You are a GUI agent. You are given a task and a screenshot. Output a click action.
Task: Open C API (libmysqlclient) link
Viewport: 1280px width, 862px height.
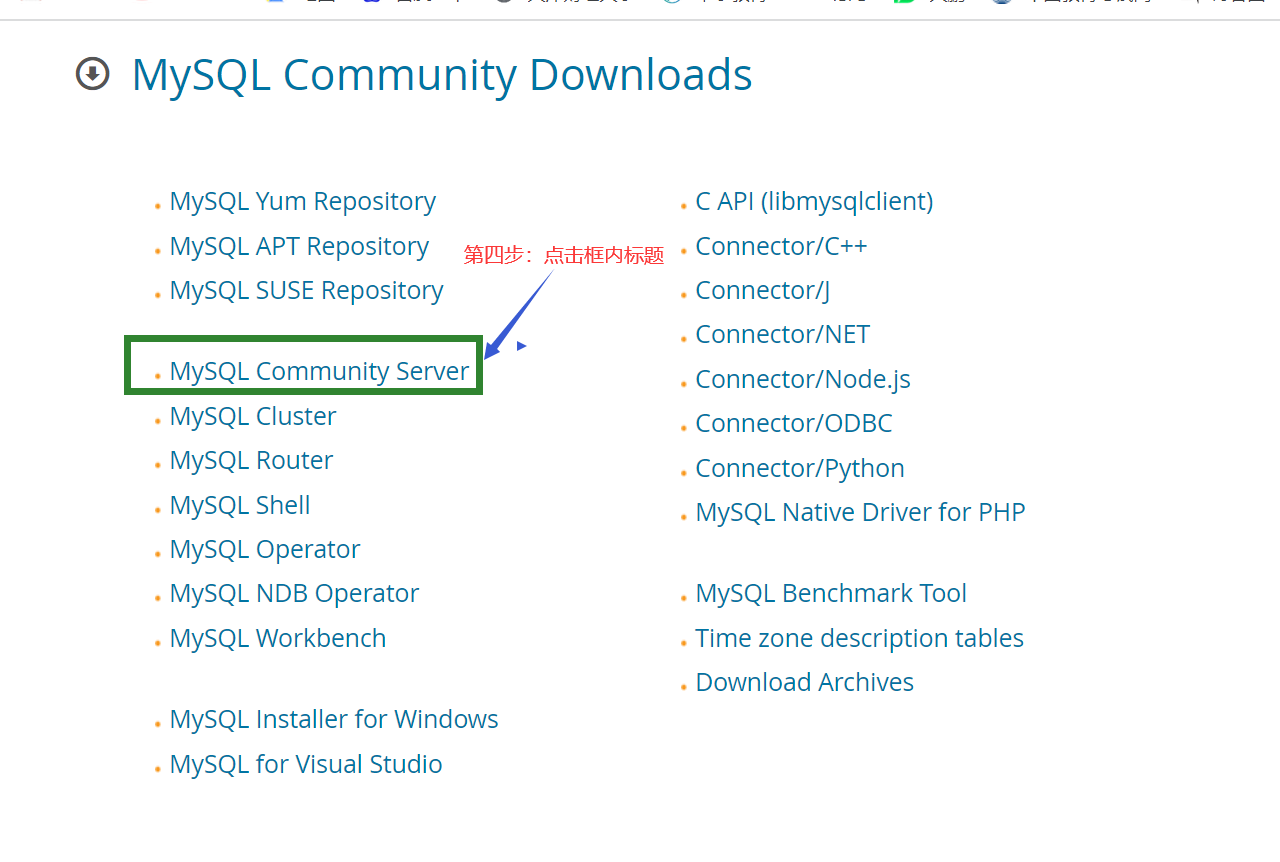click(814, 202)
